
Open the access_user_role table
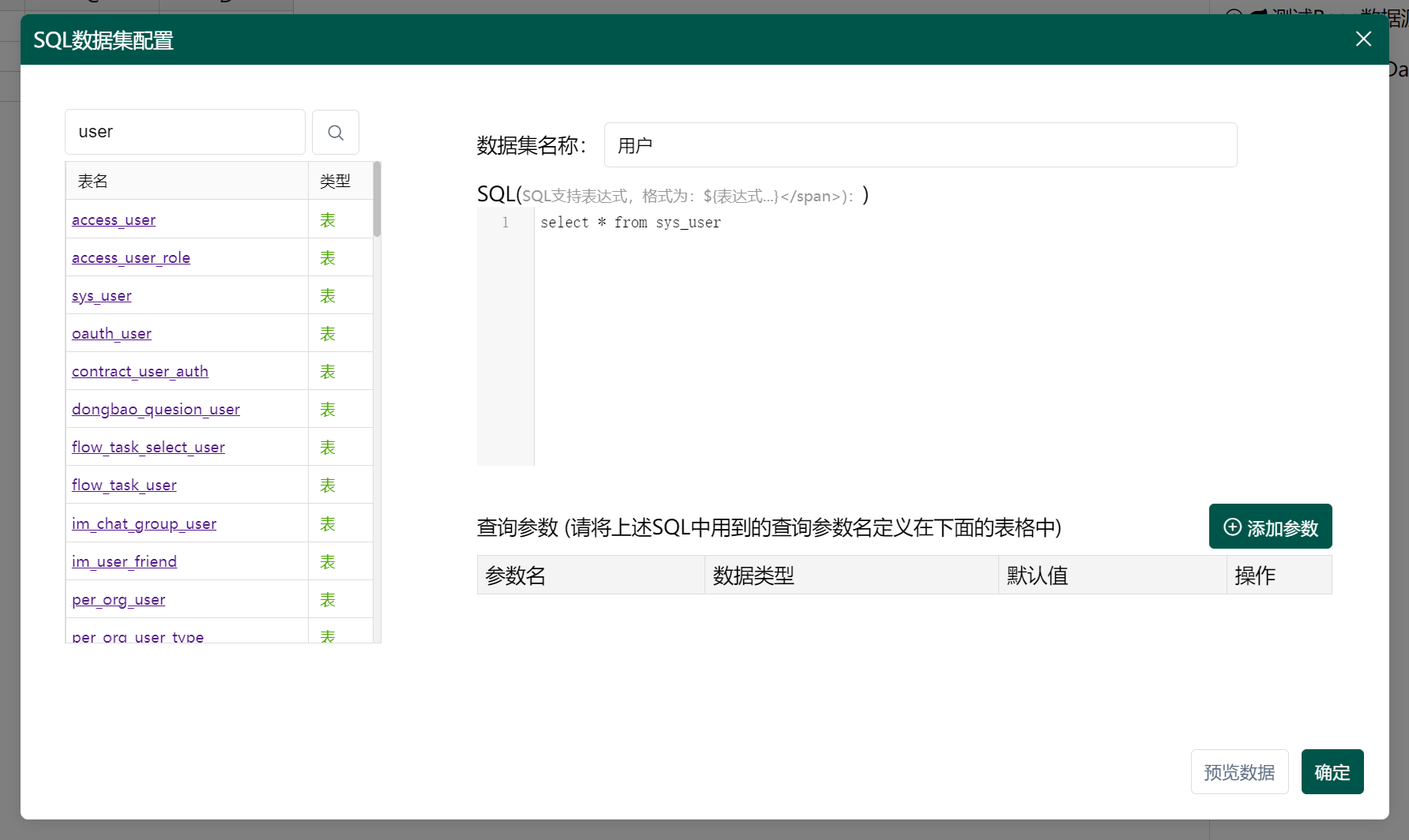coord(130,257)
